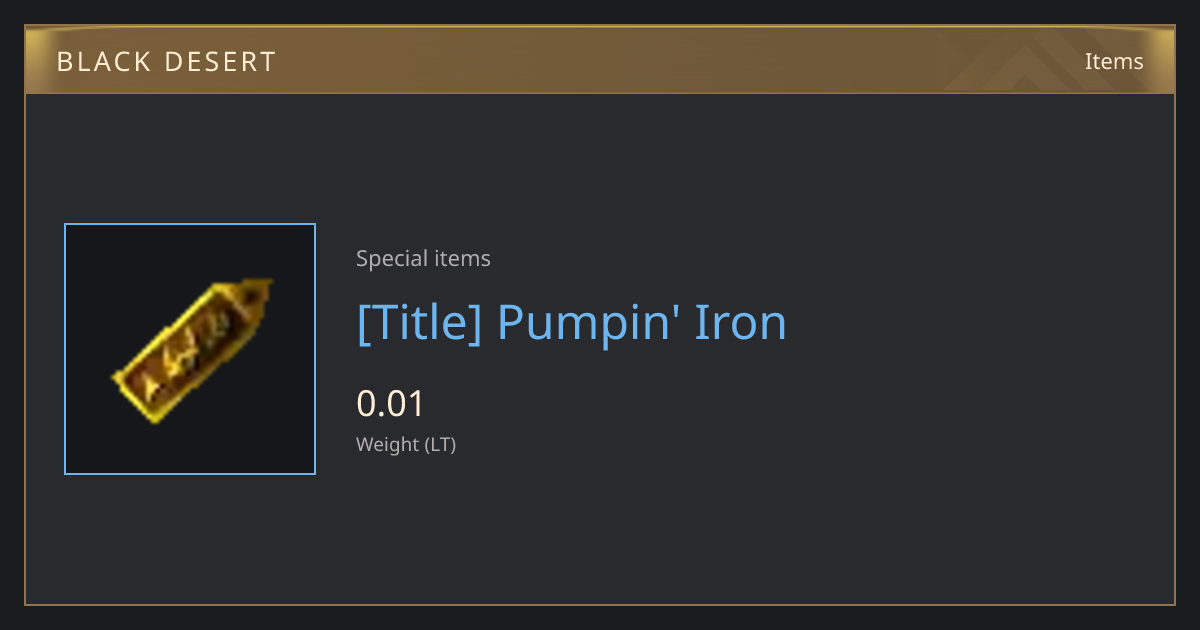Click the word BLACK in the banner

tap(101, 61)
